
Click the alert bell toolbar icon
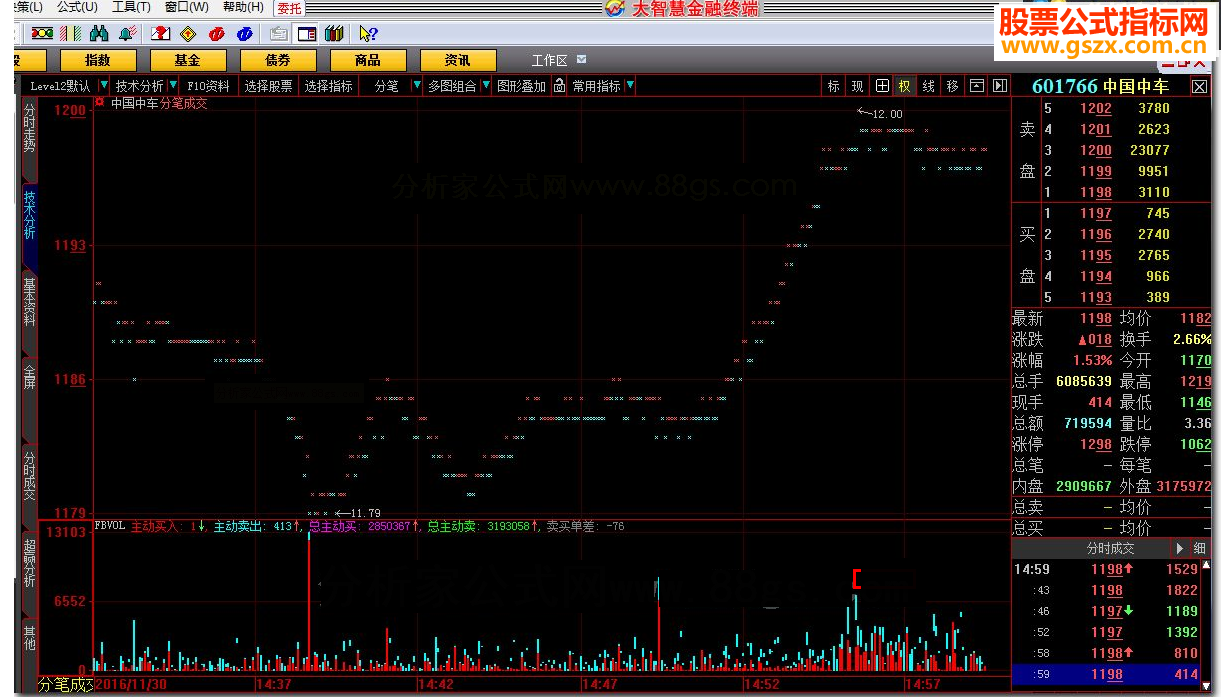[128, 34]
